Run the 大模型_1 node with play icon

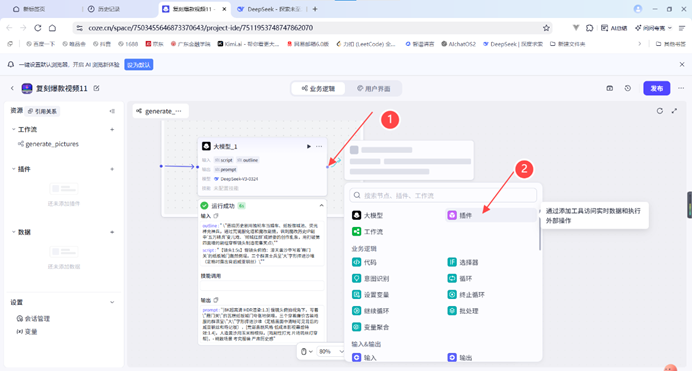coord(308,146)
